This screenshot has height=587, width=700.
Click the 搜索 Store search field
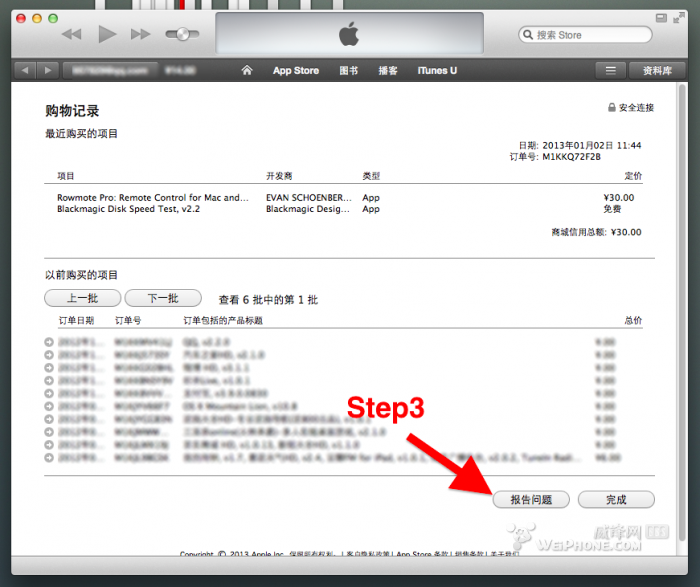pyautogui.click(x=585, y=35)
